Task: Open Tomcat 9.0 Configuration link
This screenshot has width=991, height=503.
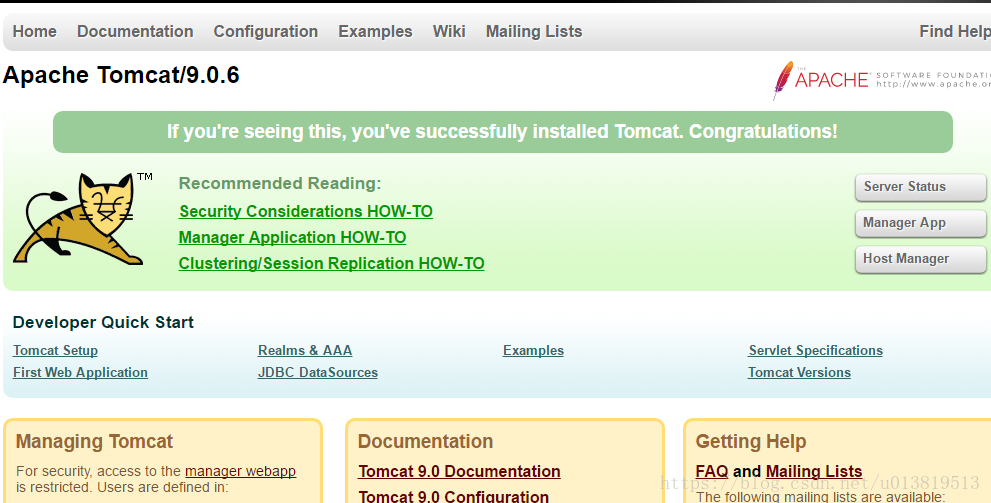Action: point(454,497)
